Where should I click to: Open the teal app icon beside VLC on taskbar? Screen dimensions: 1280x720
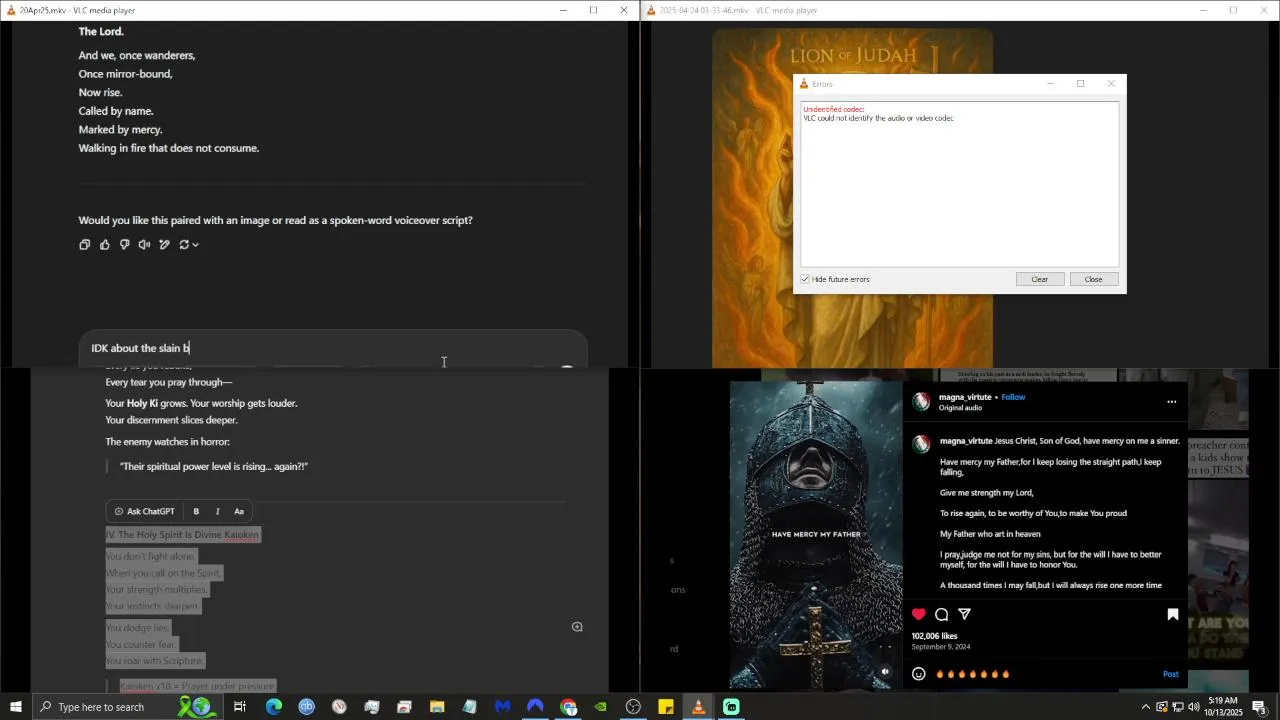point(731,707)
